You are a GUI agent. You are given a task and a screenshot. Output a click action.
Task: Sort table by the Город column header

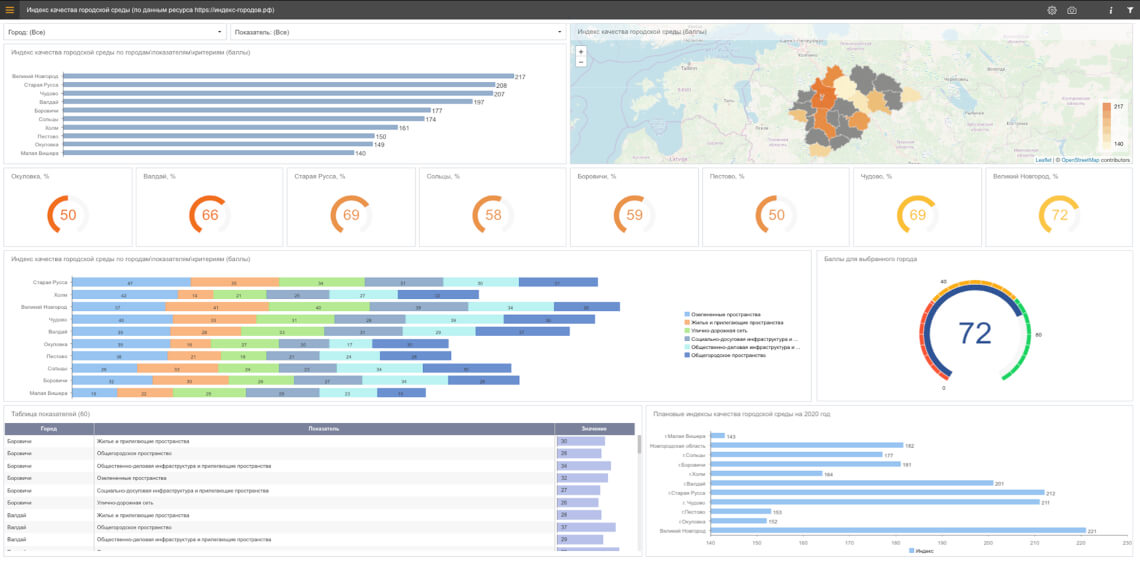click(49, 429)
